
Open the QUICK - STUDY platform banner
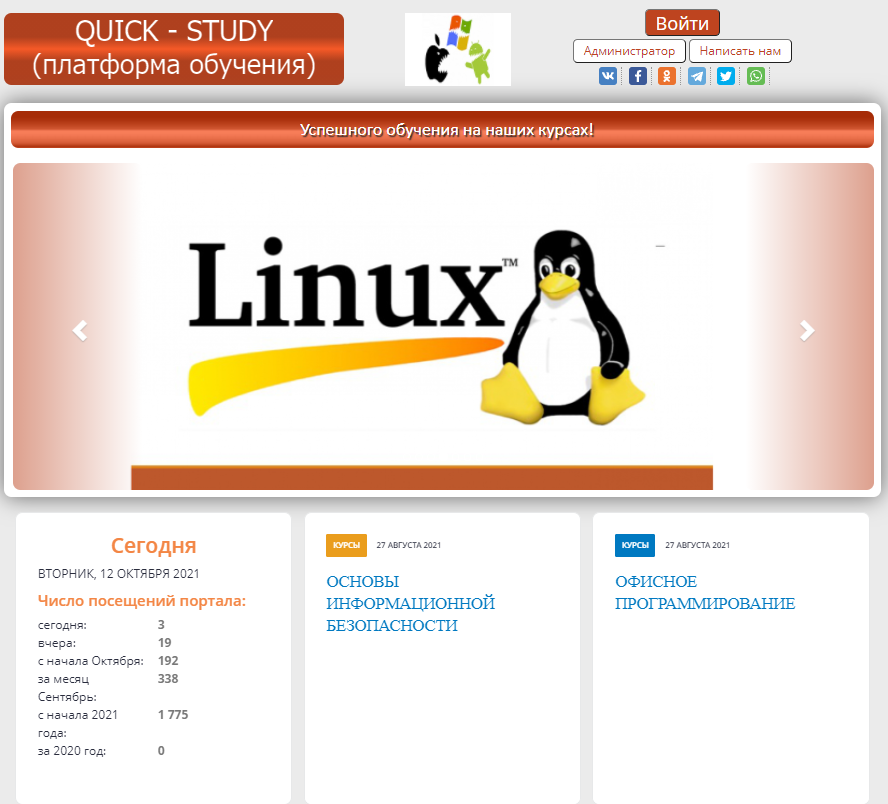click(174, 49)
